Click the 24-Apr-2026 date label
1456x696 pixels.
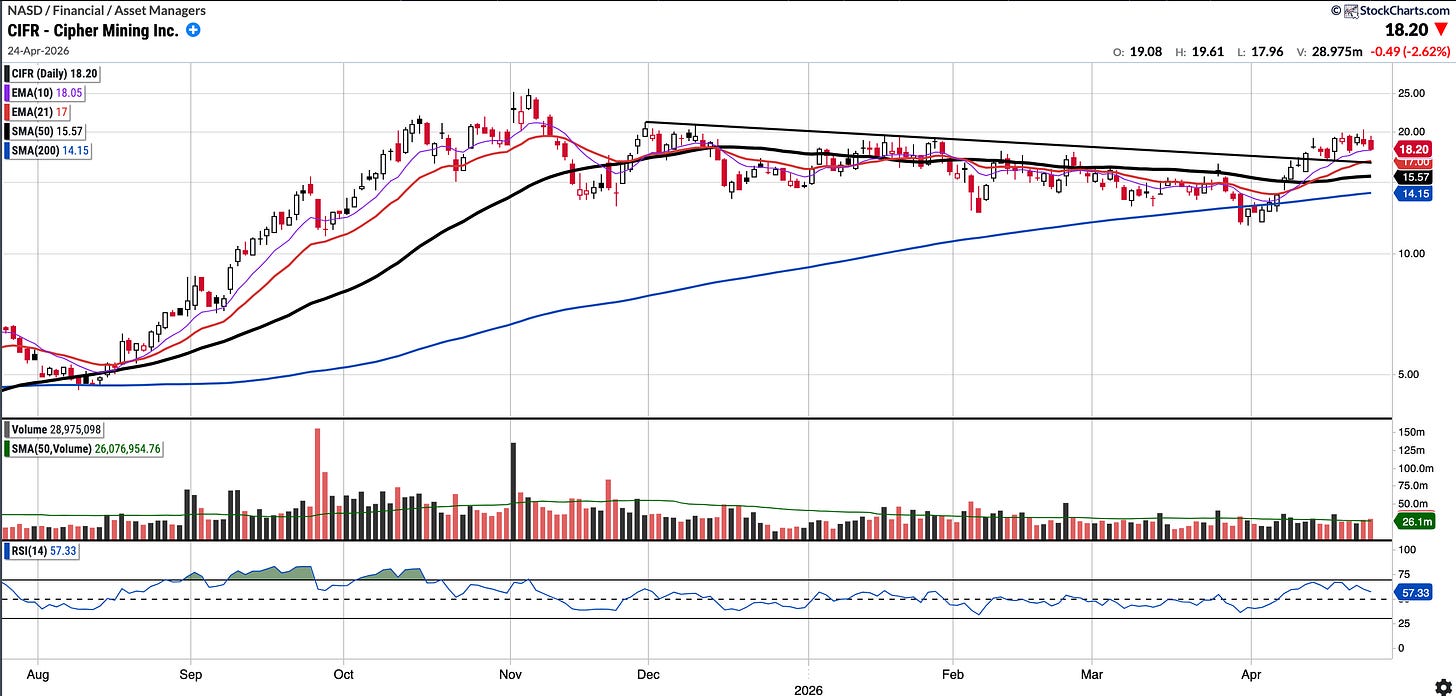pyautogui.click(x=37, y=49)
